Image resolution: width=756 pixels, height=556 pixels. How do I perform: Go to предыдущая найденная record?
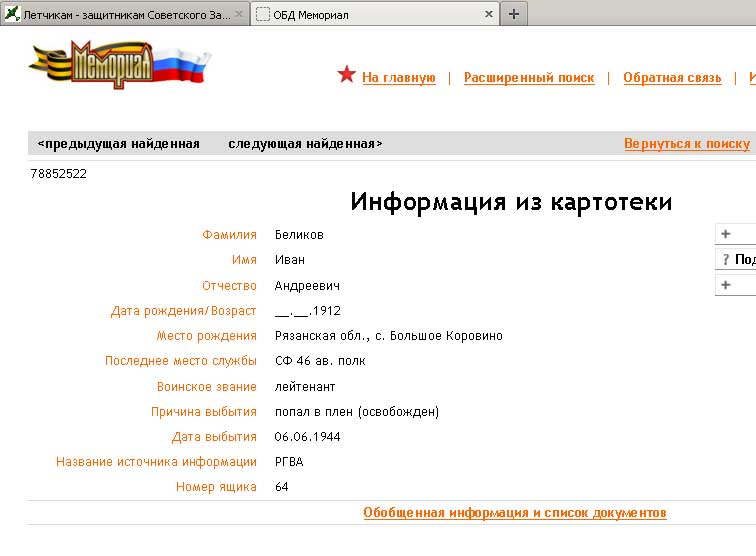pyautogui.click(x=118, y=144)
